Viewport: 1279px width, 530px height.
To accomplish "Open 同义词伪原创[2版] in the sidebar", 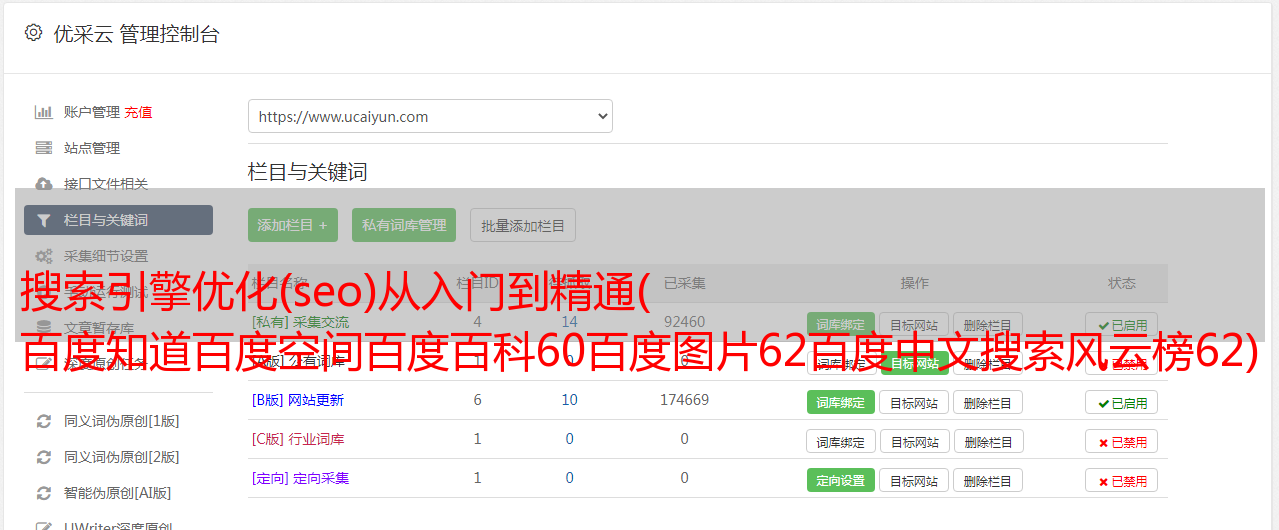I will click(122, 457).
